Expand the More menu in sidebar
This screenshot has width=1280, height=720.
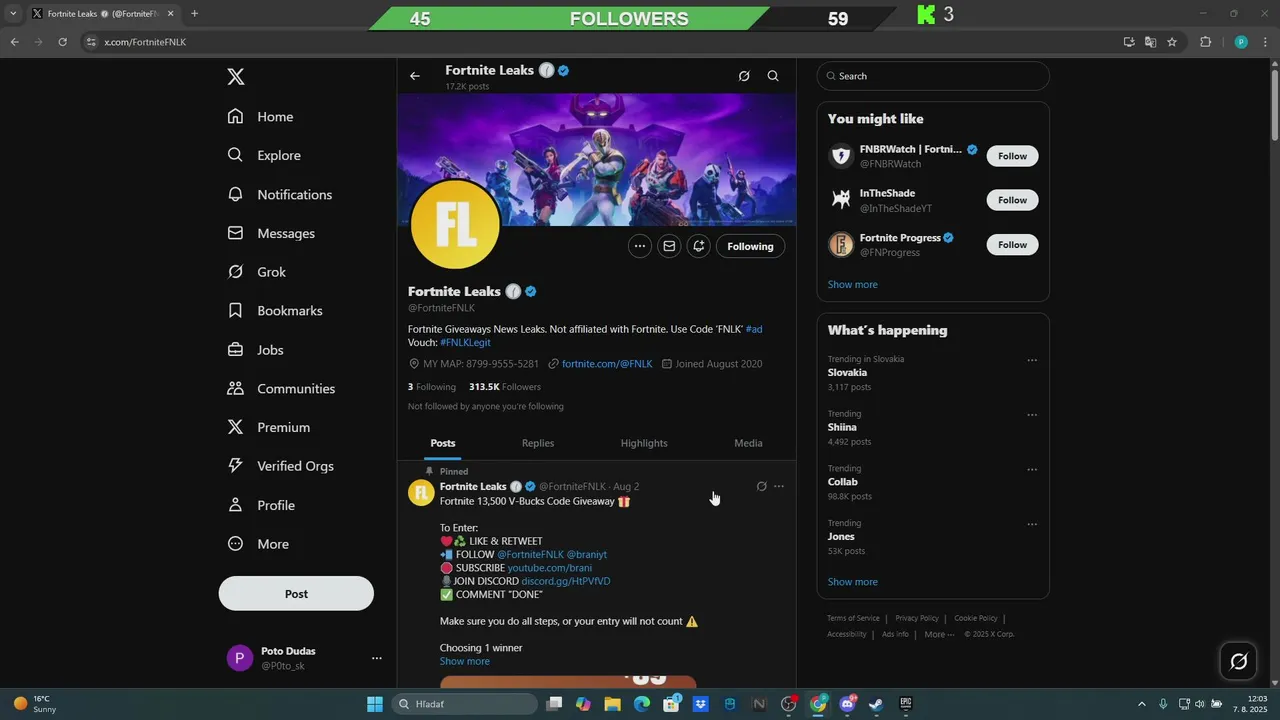(x=258, y=544)
